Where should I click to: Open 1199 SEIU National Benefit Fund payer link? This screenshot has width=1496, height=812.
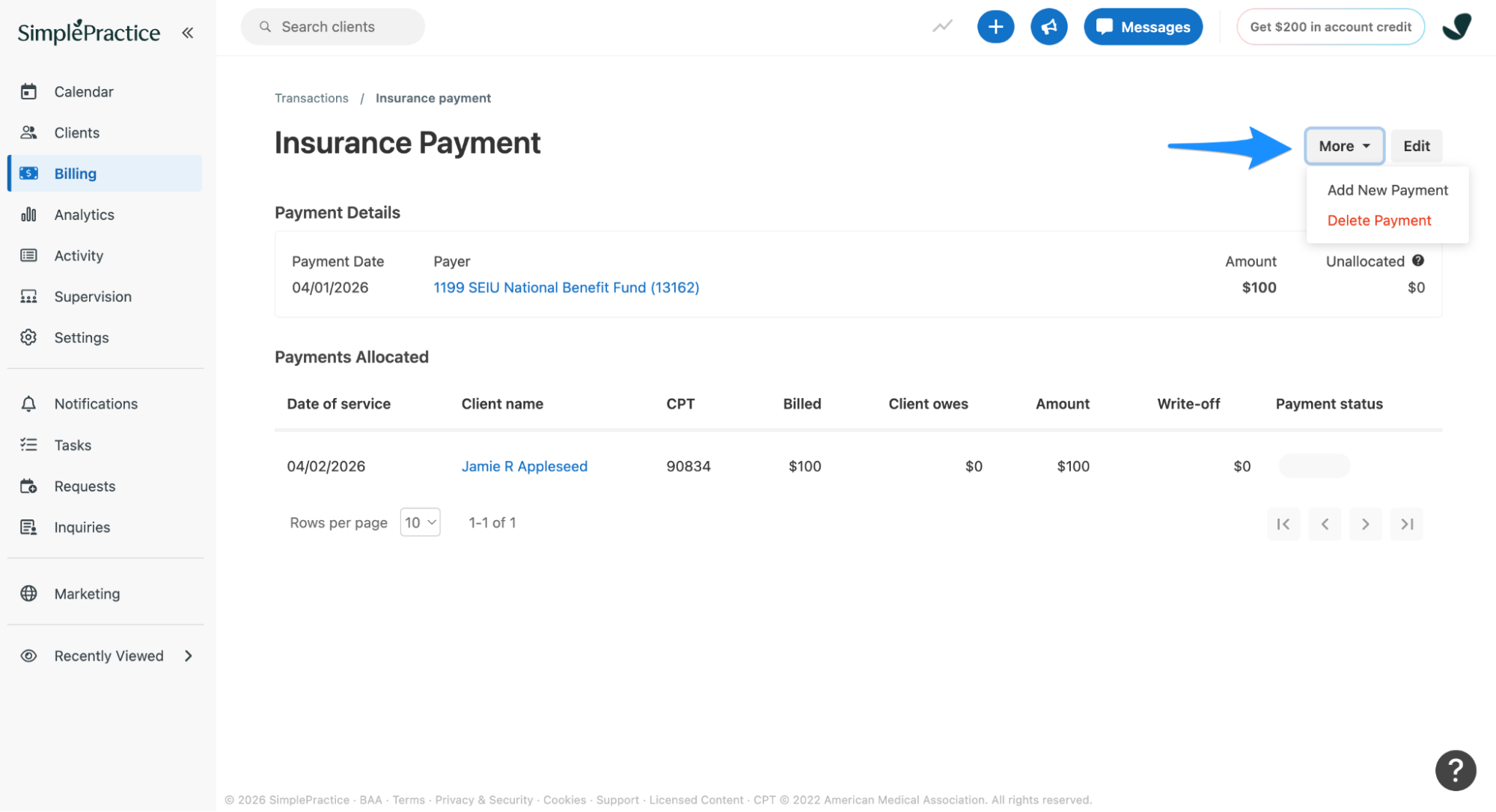pyautogui.click(x=566, y=287)
